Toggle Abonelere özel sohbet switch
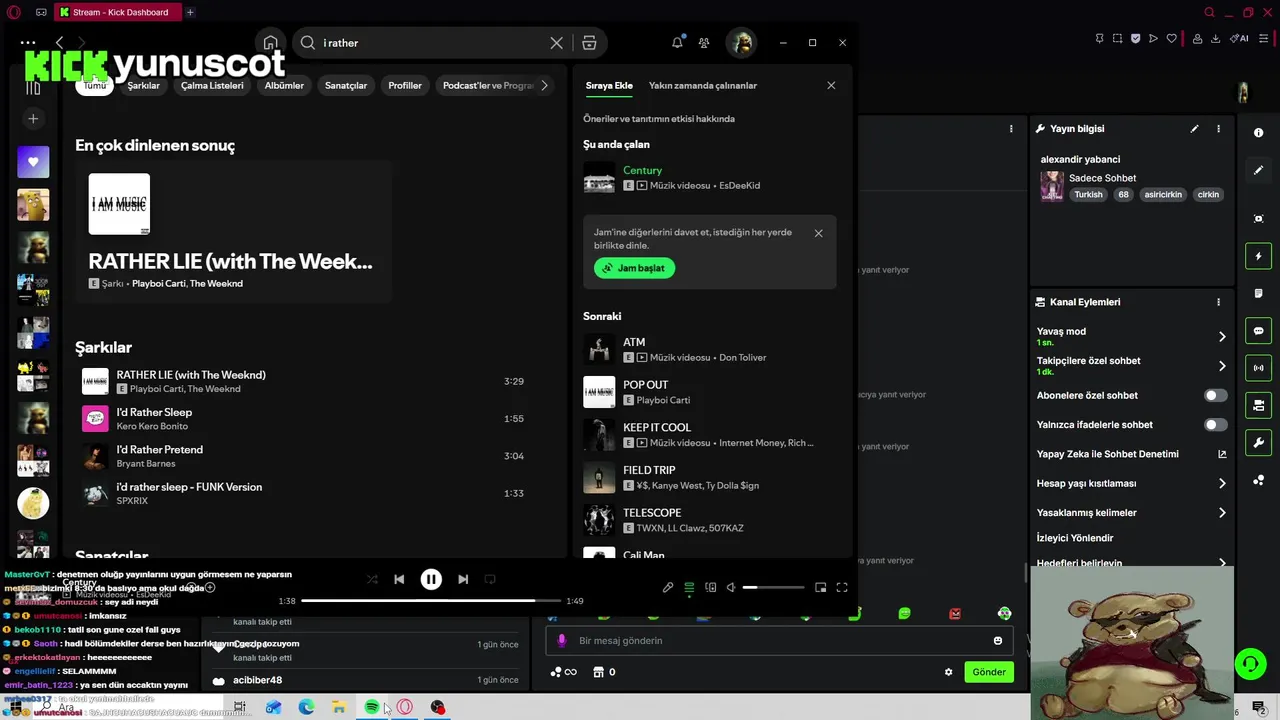The image size is (1280, 720). click(1215, 395)
